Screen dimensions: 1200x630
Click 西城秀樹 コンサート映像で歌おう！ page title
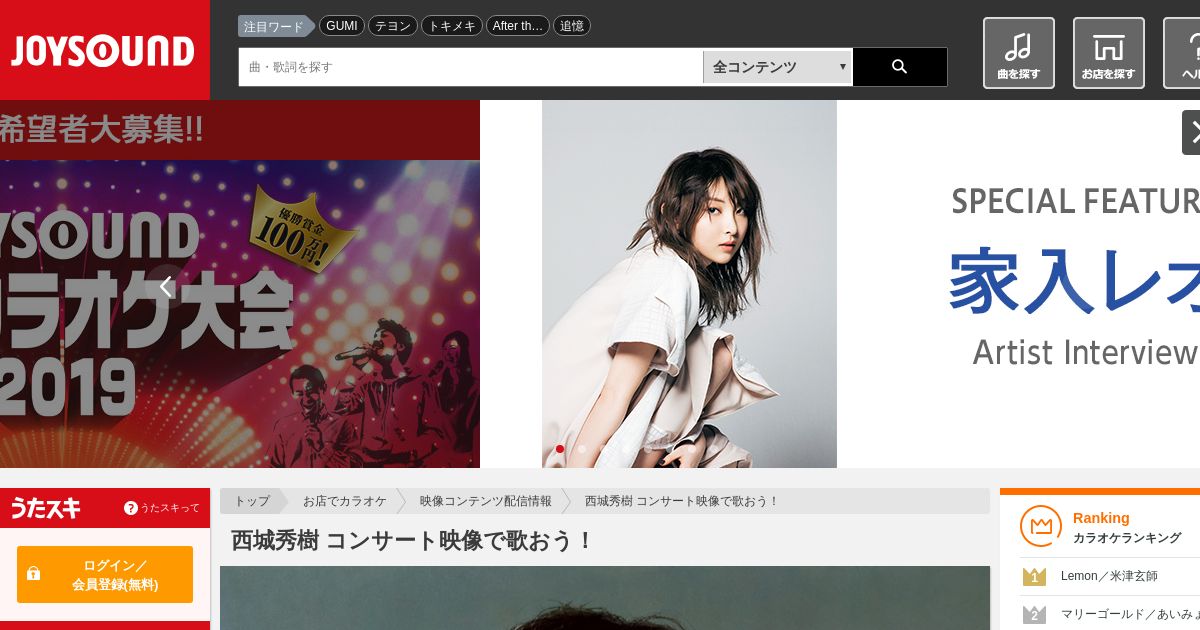click(x=413, y=541)
